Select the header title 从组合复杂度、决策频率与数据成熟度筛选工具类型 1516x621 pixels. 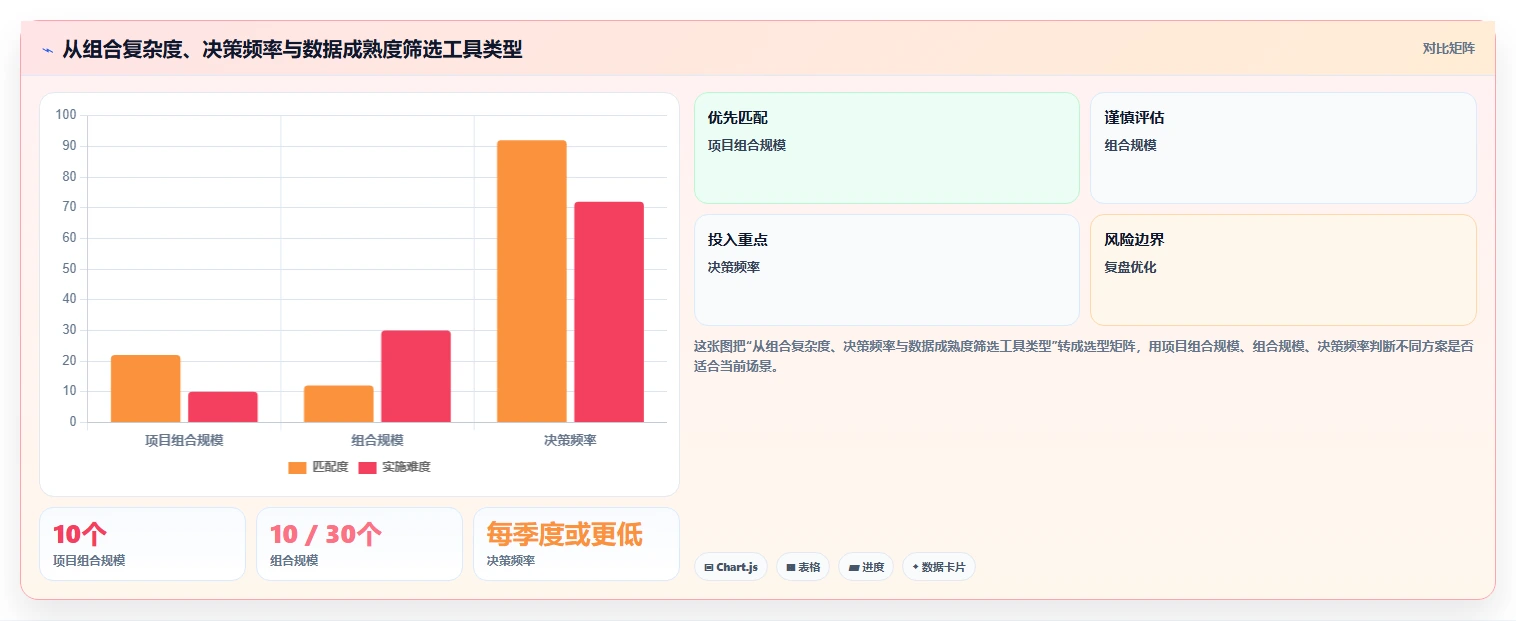click(292, 49)
